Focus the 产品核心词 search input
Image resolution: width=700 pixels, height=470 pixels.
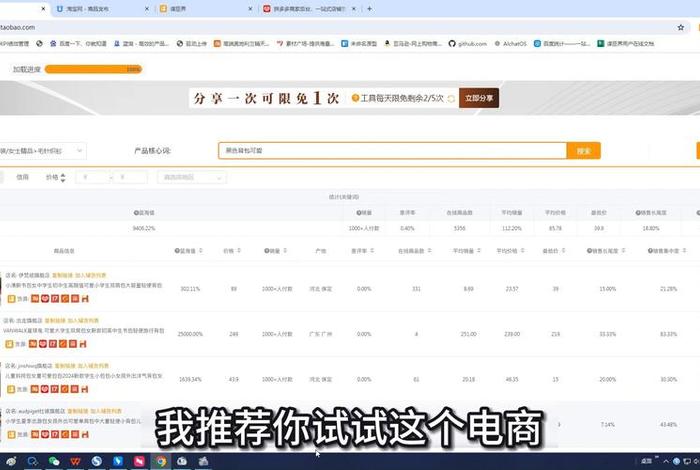(x=392, y=150)
